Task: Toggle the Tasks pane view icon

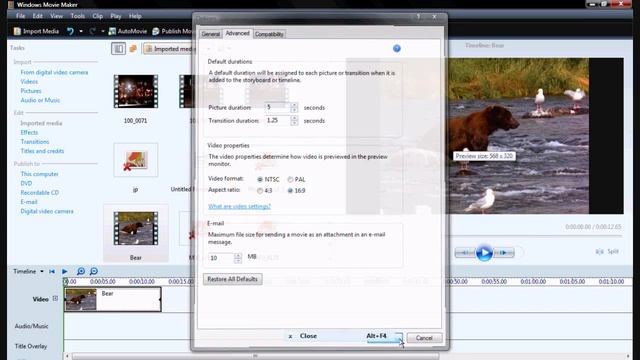Action: 118,49
